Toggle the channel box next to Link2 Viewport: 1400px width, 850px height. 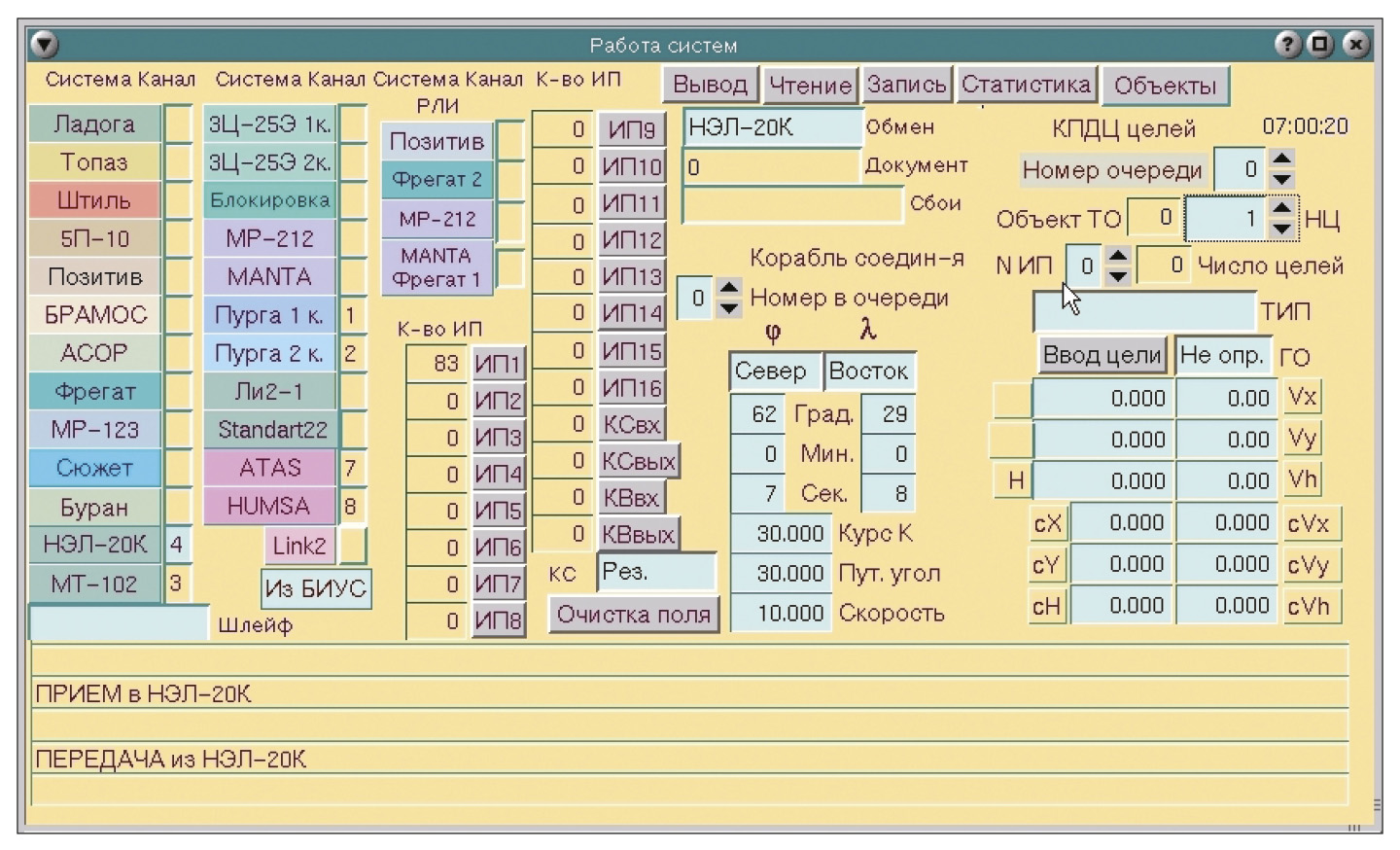coord(353,546)
